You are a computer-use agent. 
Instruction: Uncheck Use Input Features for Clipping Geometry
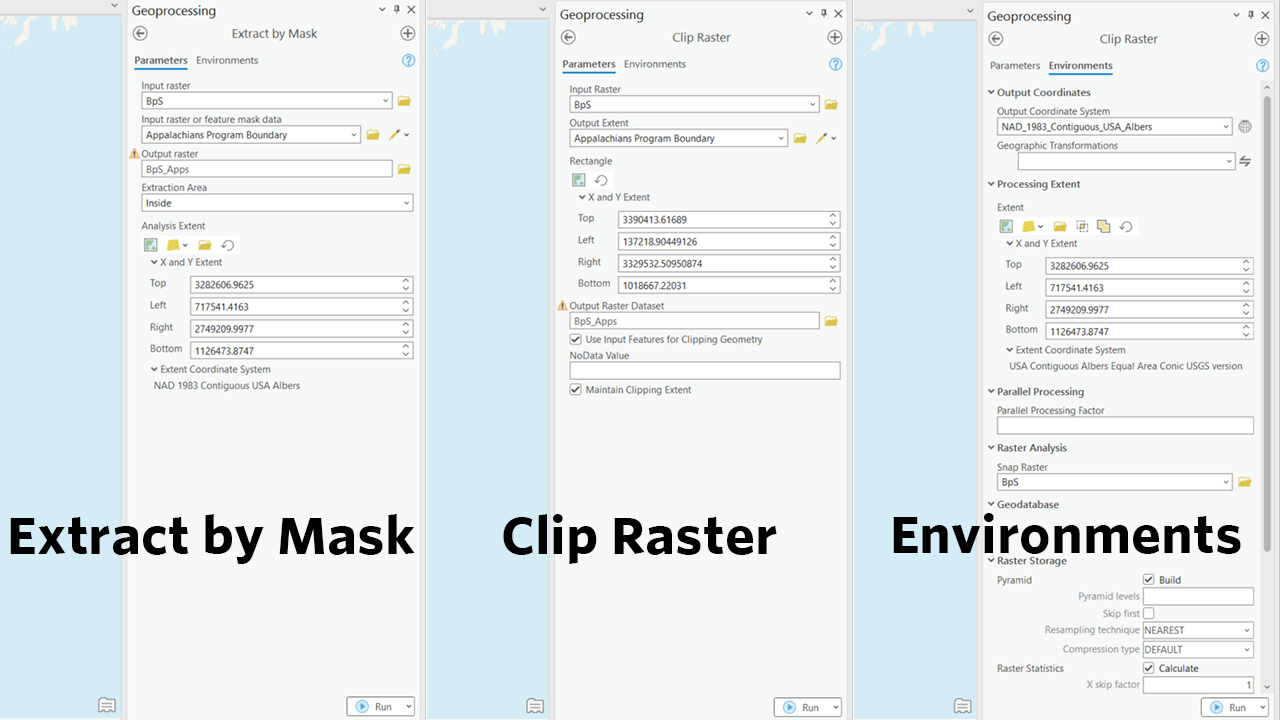coord(575,339)
